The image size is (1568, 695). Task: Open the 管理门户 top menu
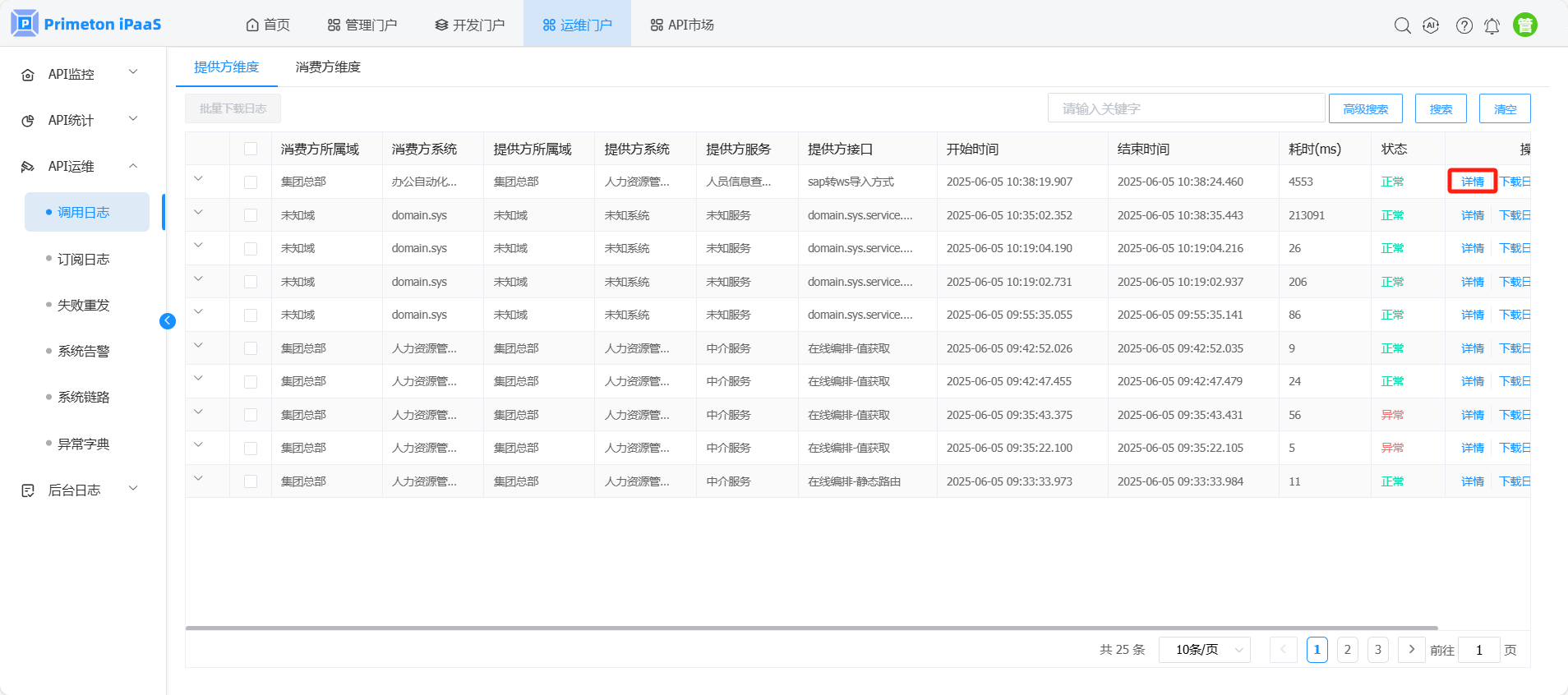coord(362,25)
